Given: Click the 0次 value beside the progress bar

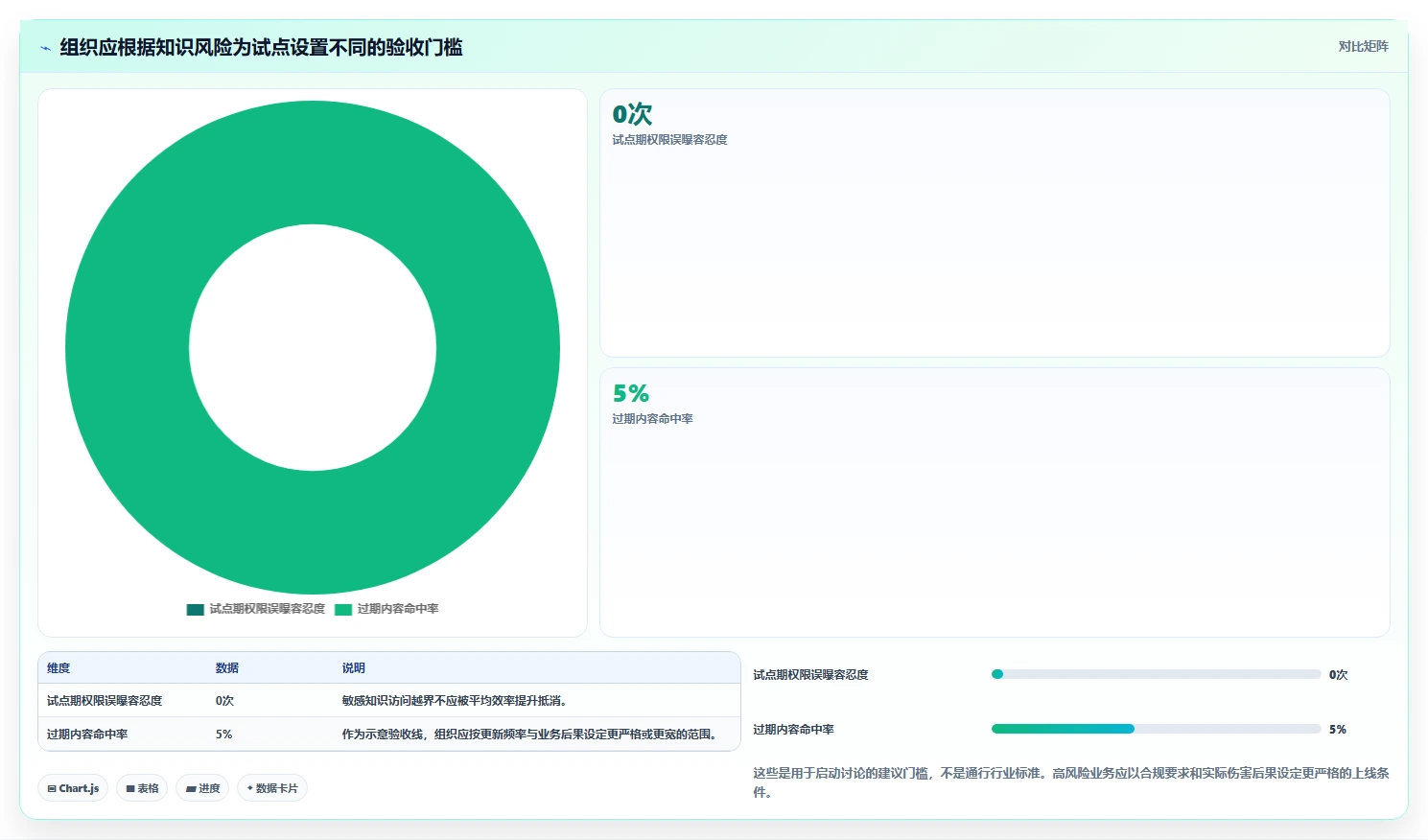Looking at the screenshot, I should (1338, 675).
